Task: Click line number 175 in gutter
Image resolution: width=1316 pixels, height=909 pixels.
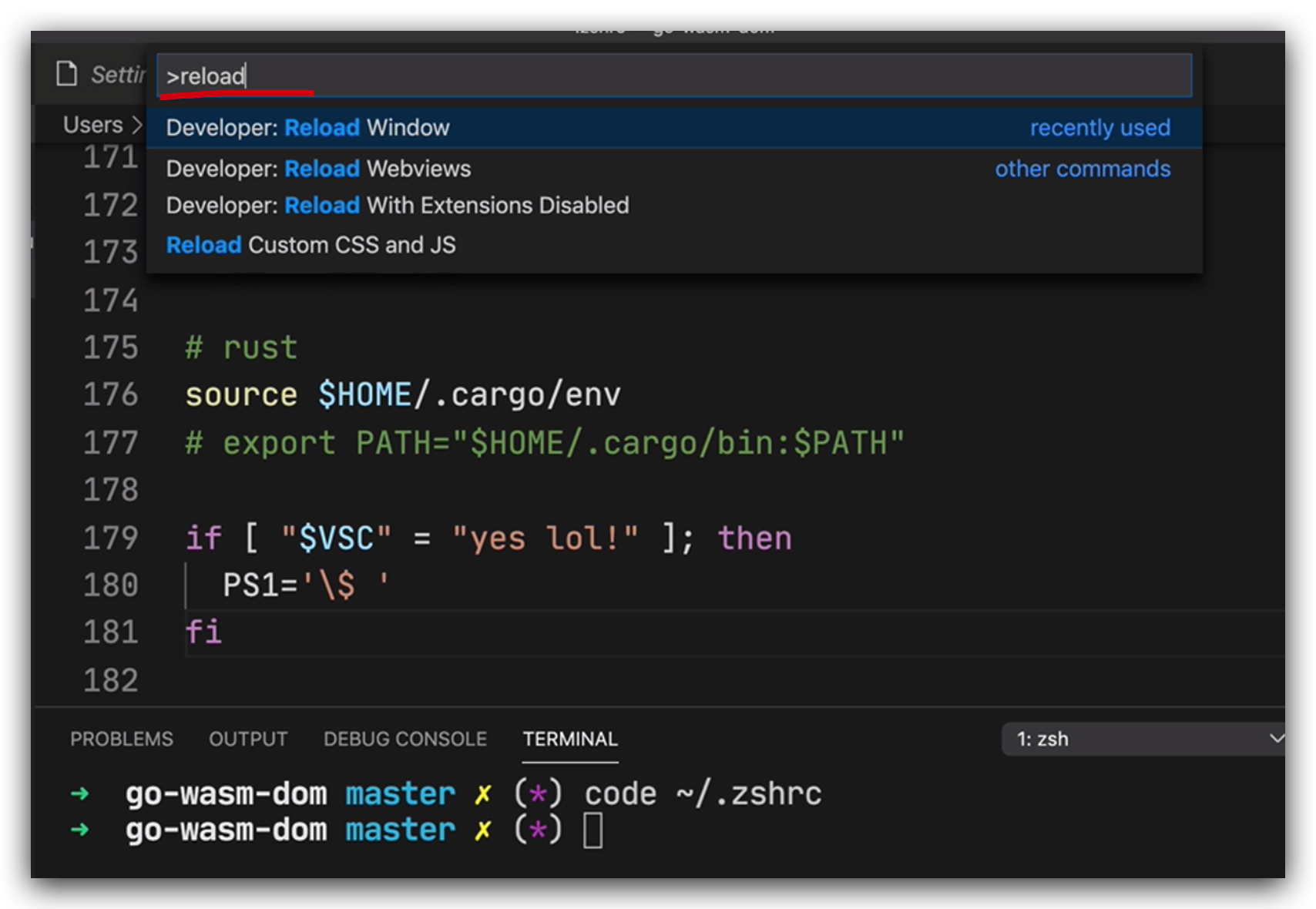Action: point(111,347)
